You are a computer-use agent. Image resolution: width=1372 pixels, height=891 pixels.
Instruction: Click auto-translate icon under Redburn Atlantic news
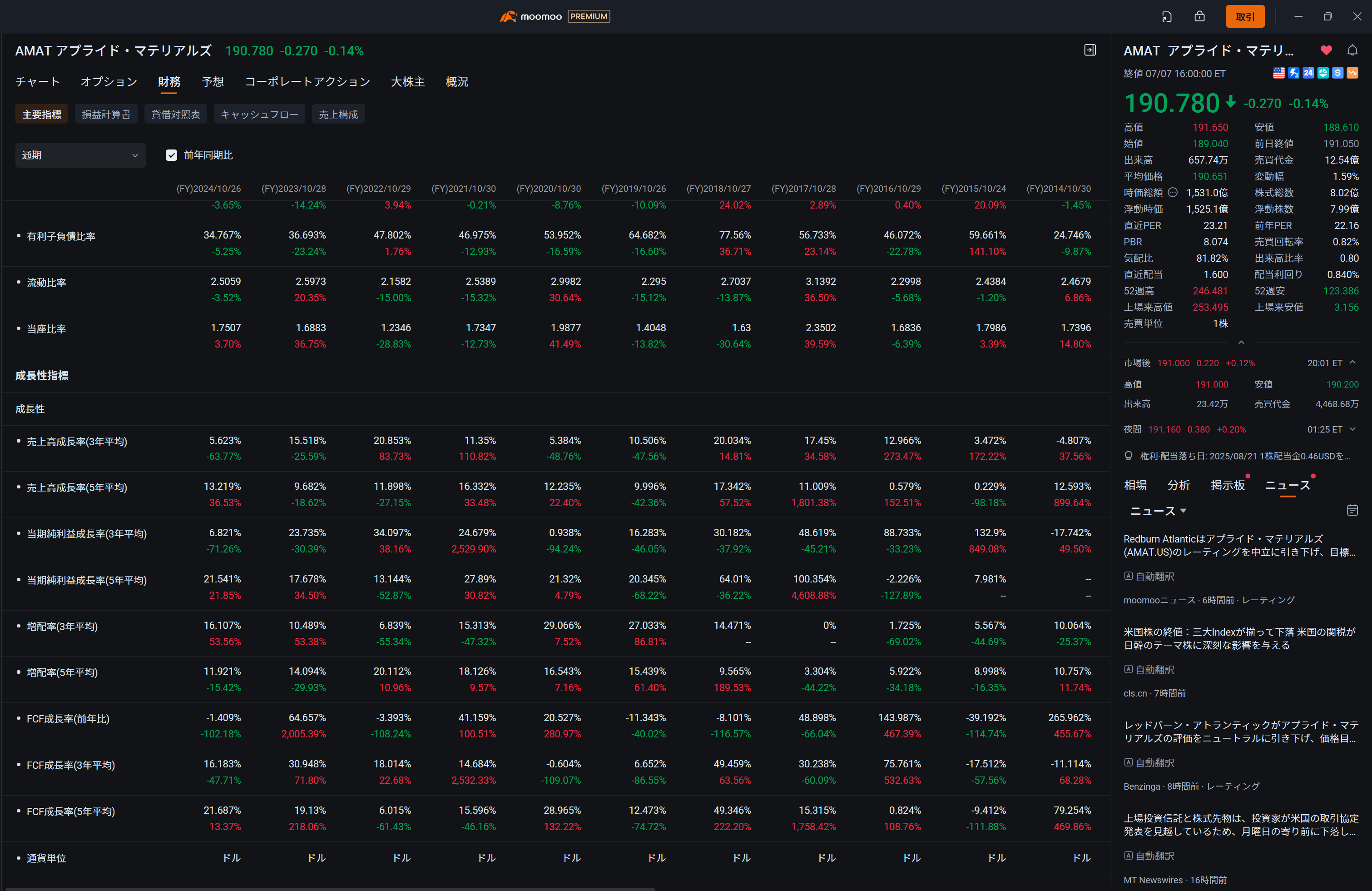point(1129,576)
